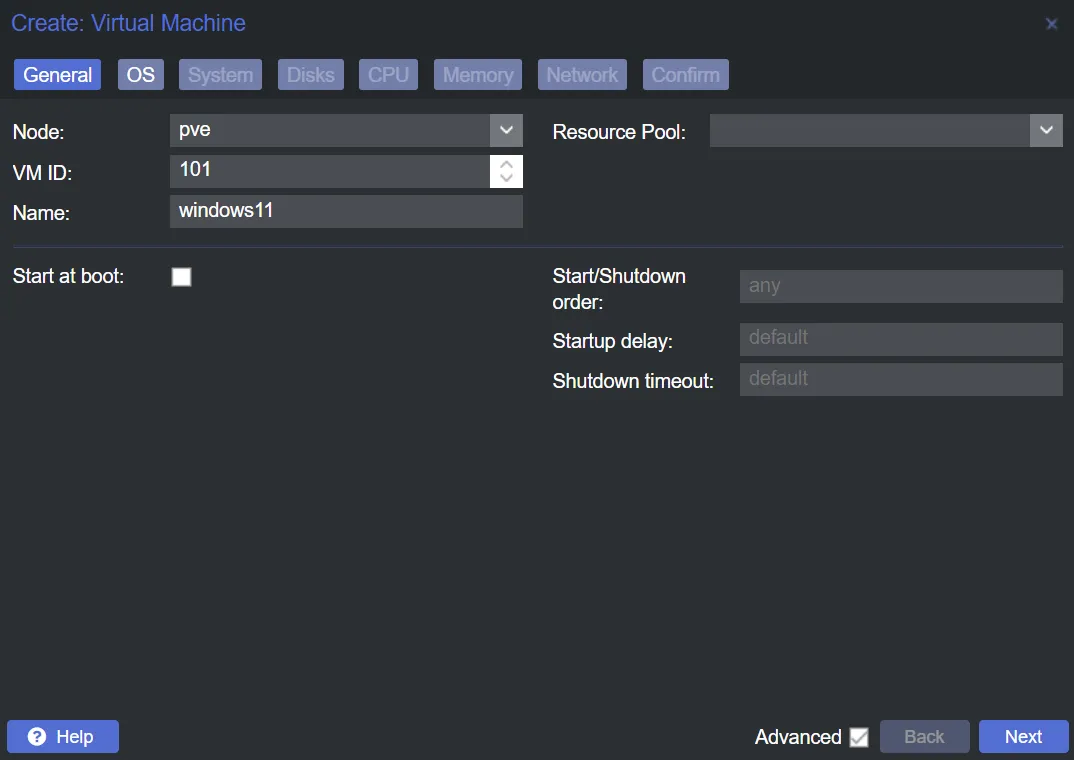Click the Name field containing windows11

(345, 211)
